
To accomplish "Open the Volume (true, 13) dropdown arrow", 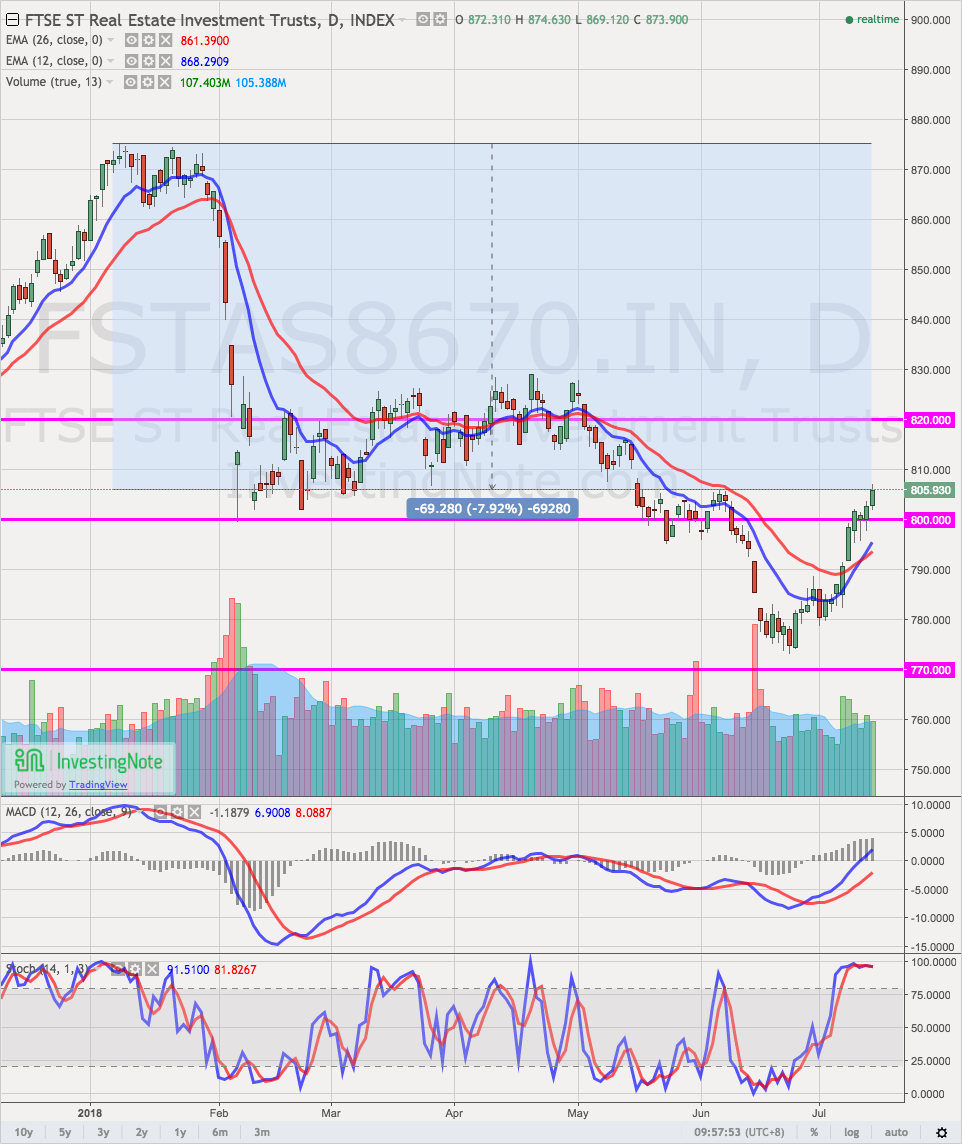I will point(110,82).
